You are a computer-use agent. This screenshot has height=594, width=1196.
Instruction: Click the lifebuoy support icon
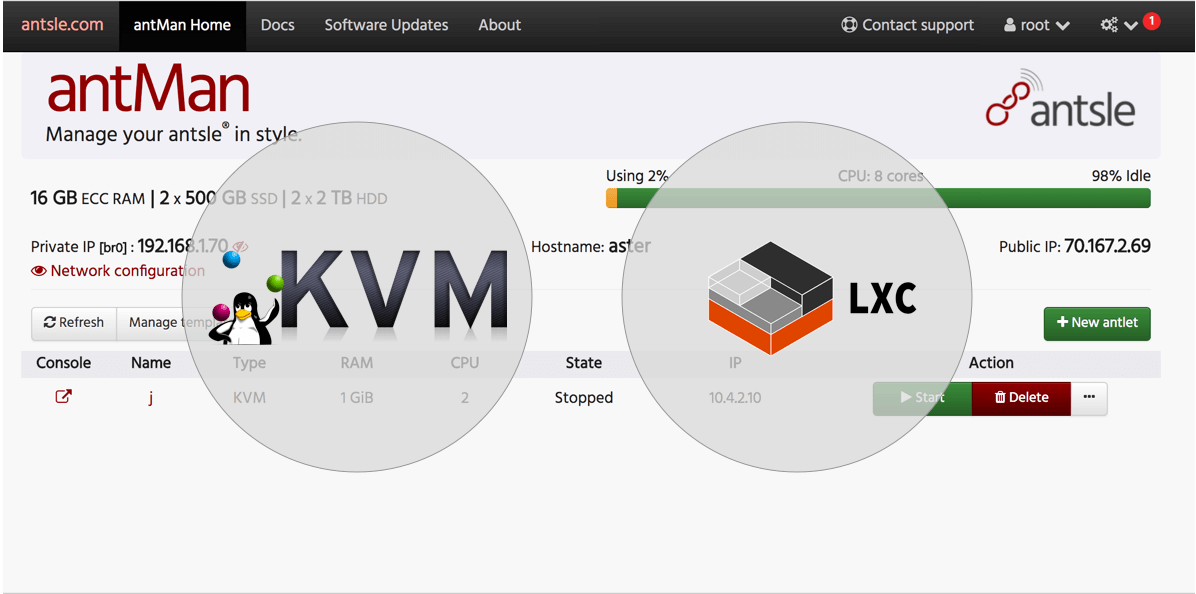pos(850,25)
